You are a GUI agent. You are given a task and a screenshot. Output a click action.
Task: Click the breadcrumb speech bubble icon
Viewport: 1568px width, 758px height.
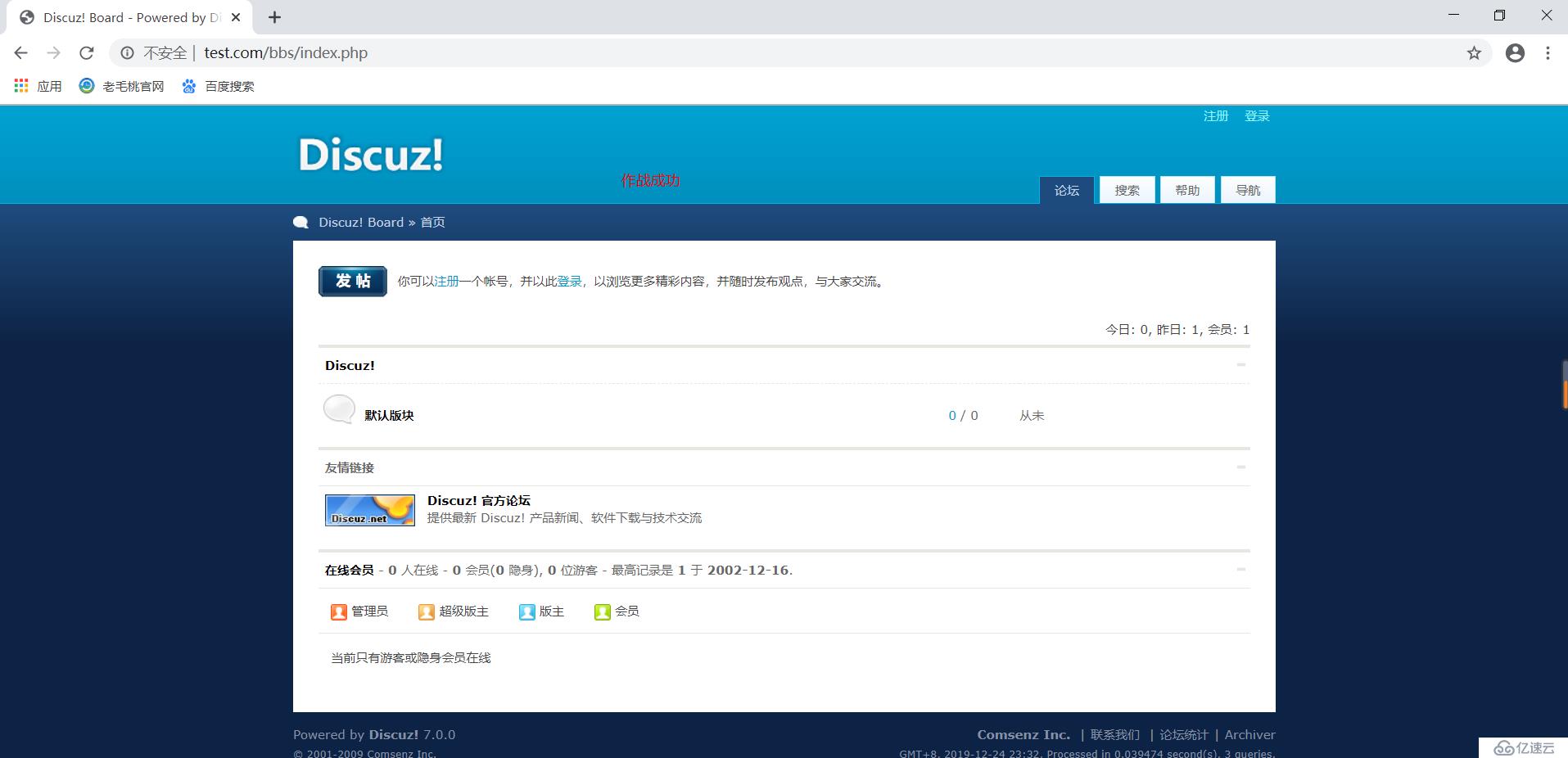pyautogui.click(x=301, y=223)
